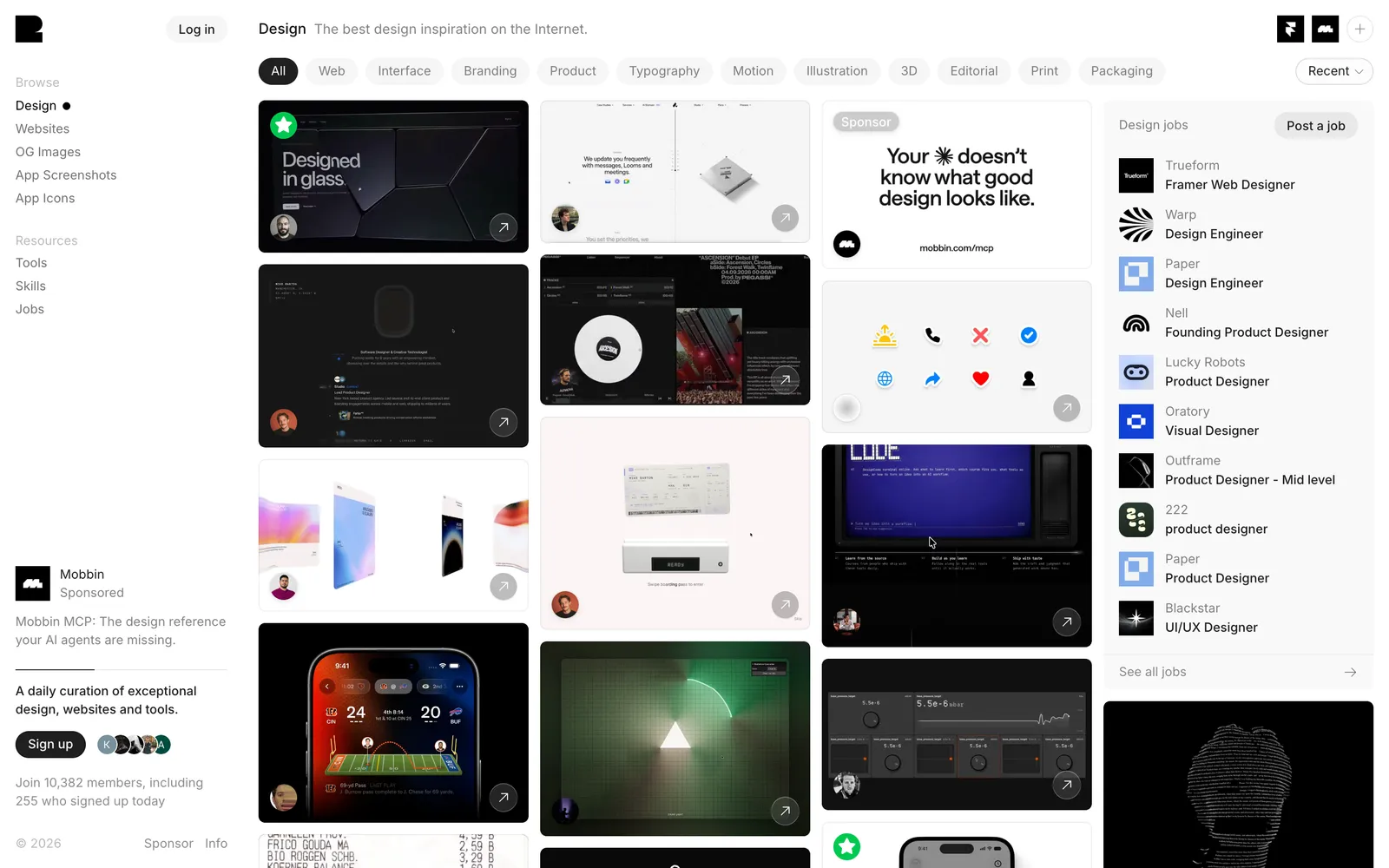
Task: Click the Blackstar company logo
Action: click(x=1136, y=618)
